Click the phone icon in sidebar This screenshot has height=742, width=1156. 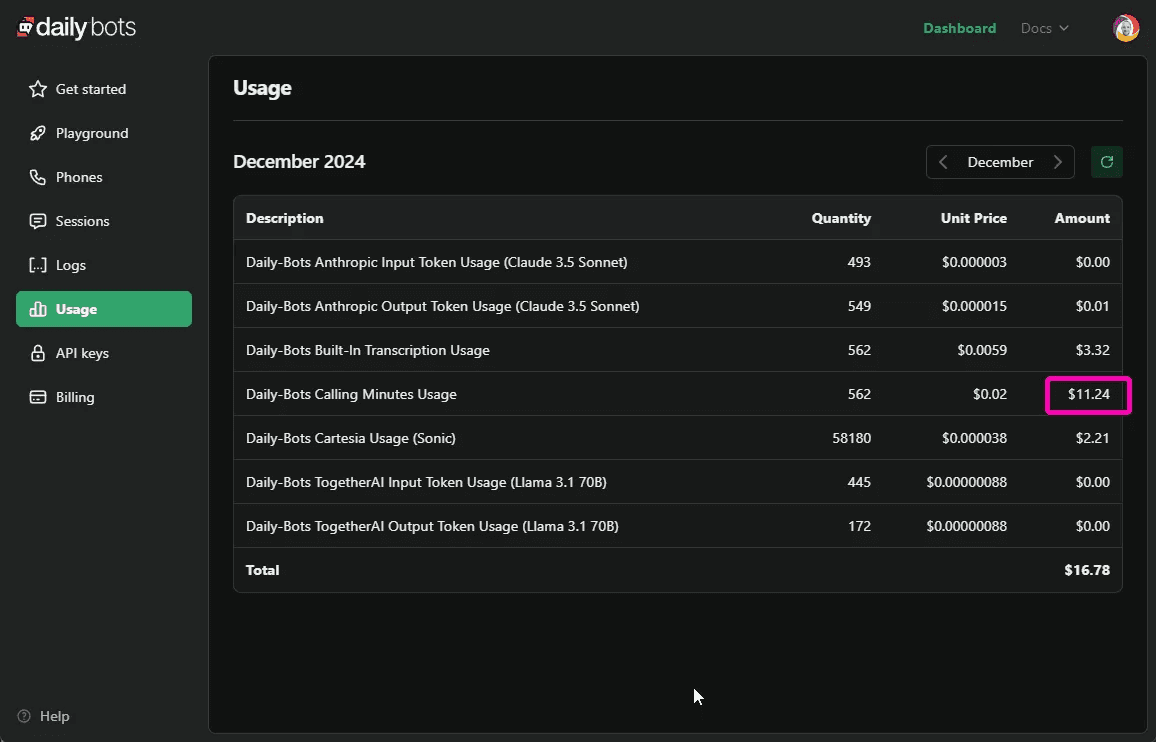point(38,177)
